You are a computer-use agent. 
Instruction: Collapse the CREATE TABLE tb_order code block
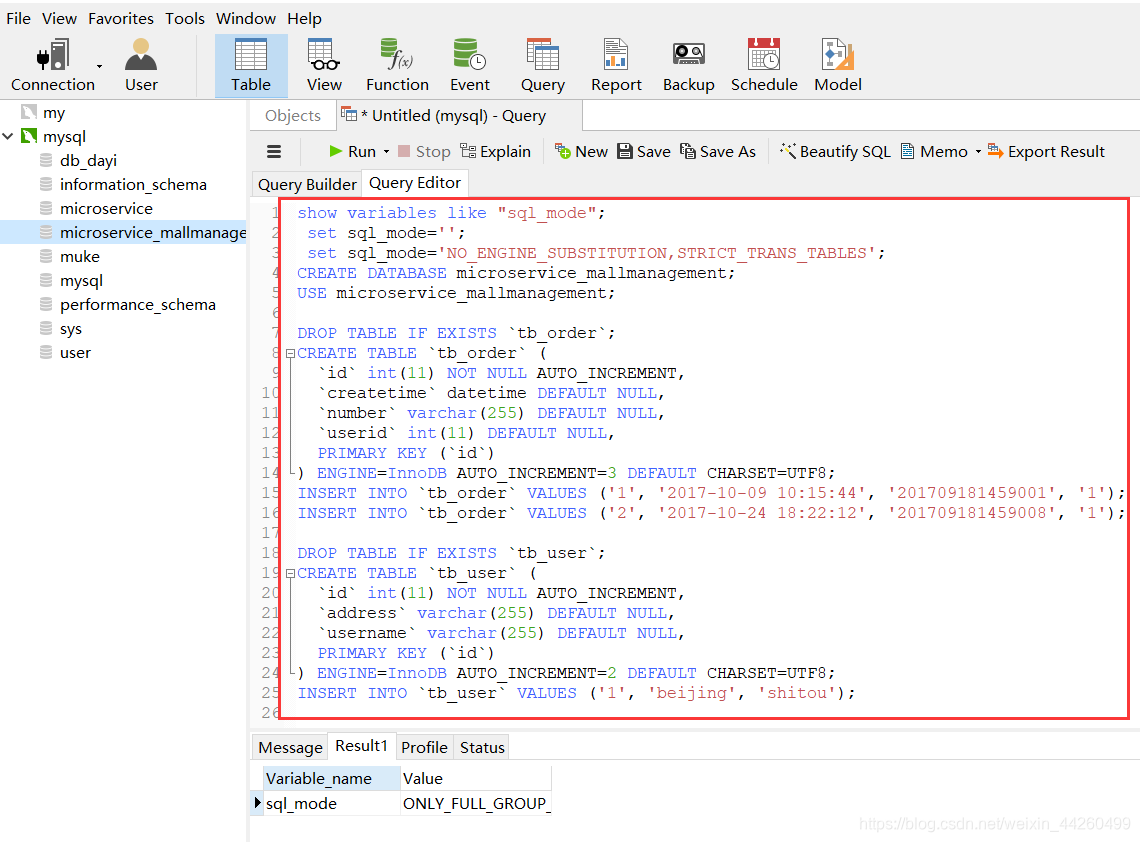click(290, 353)
